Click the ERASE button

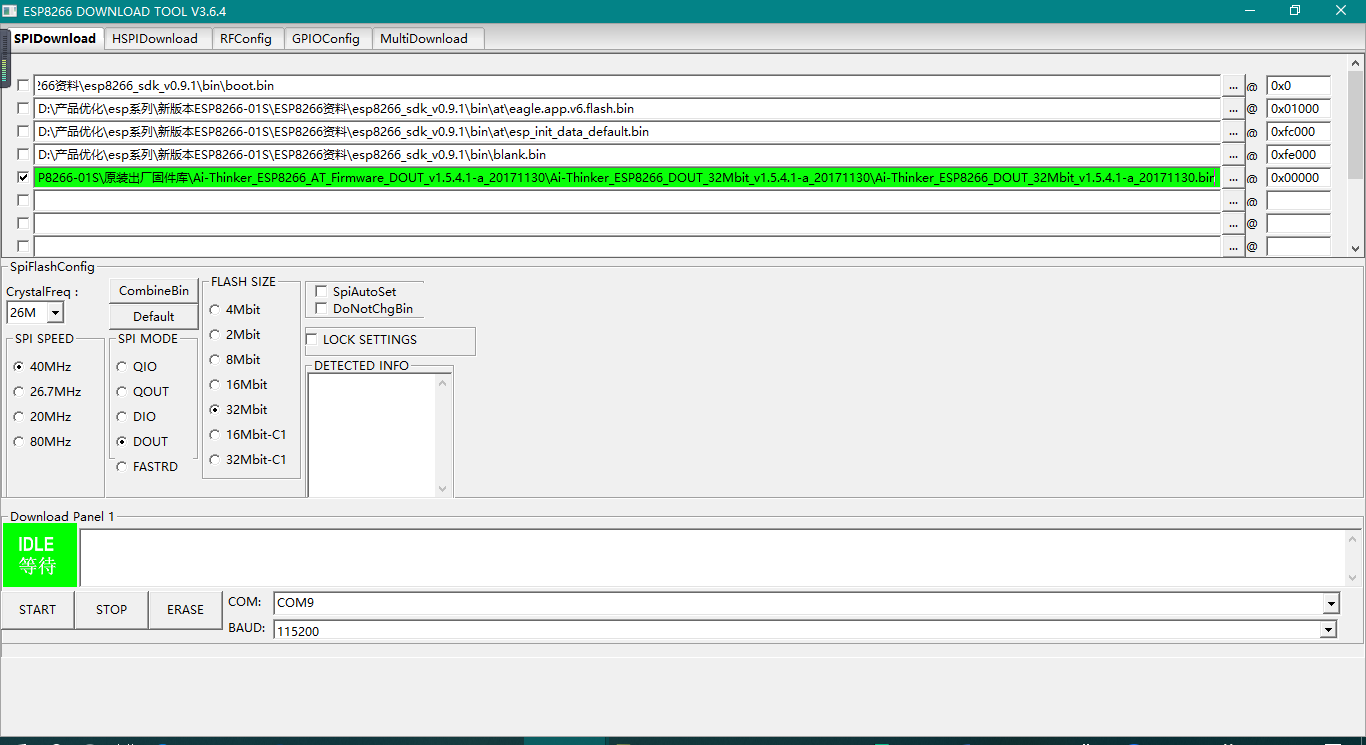pos(186,610)
